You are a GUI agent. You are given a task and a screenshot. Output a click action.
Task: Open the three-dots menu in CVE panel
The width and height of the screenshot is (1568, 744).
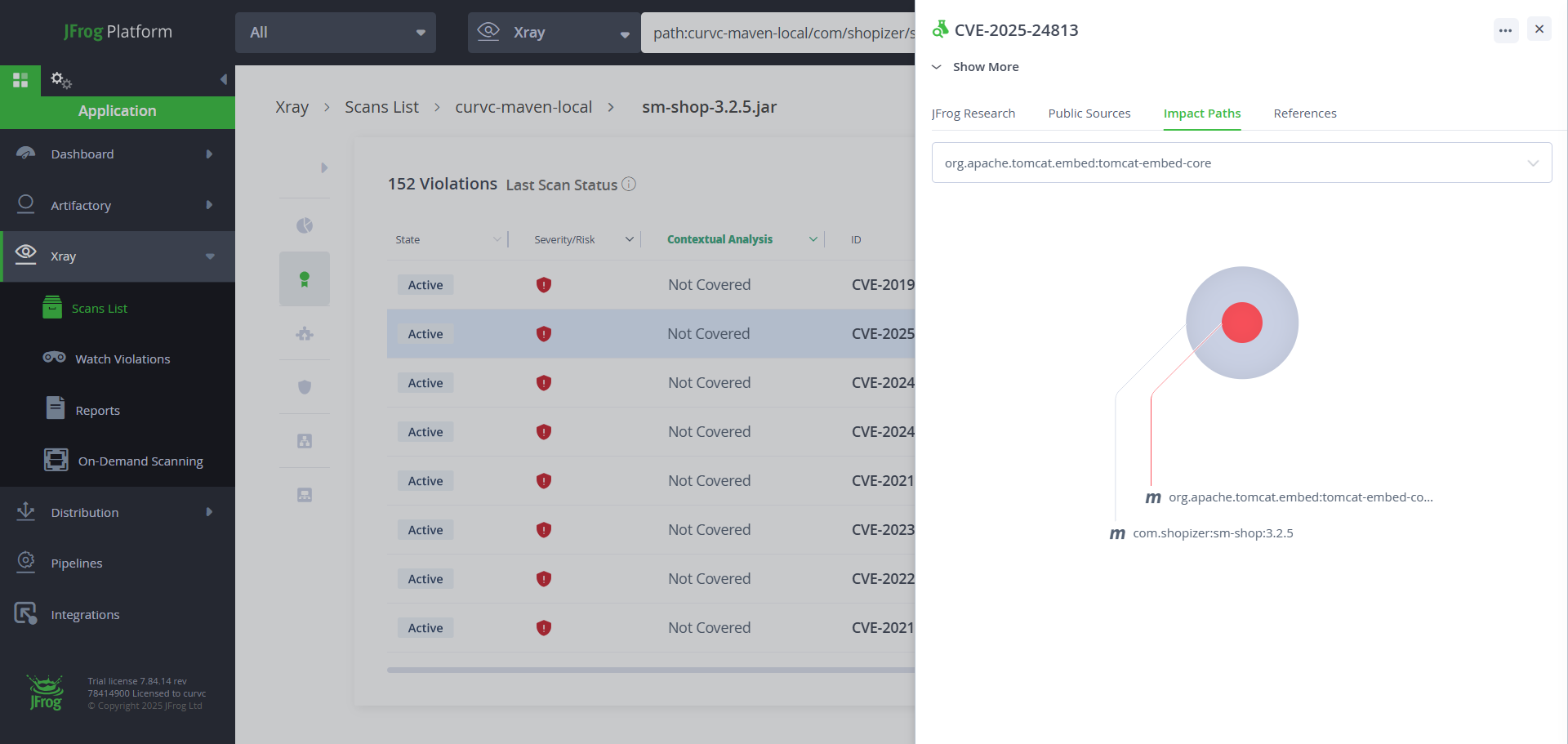pyautogui.click(x=1506, y=30)
